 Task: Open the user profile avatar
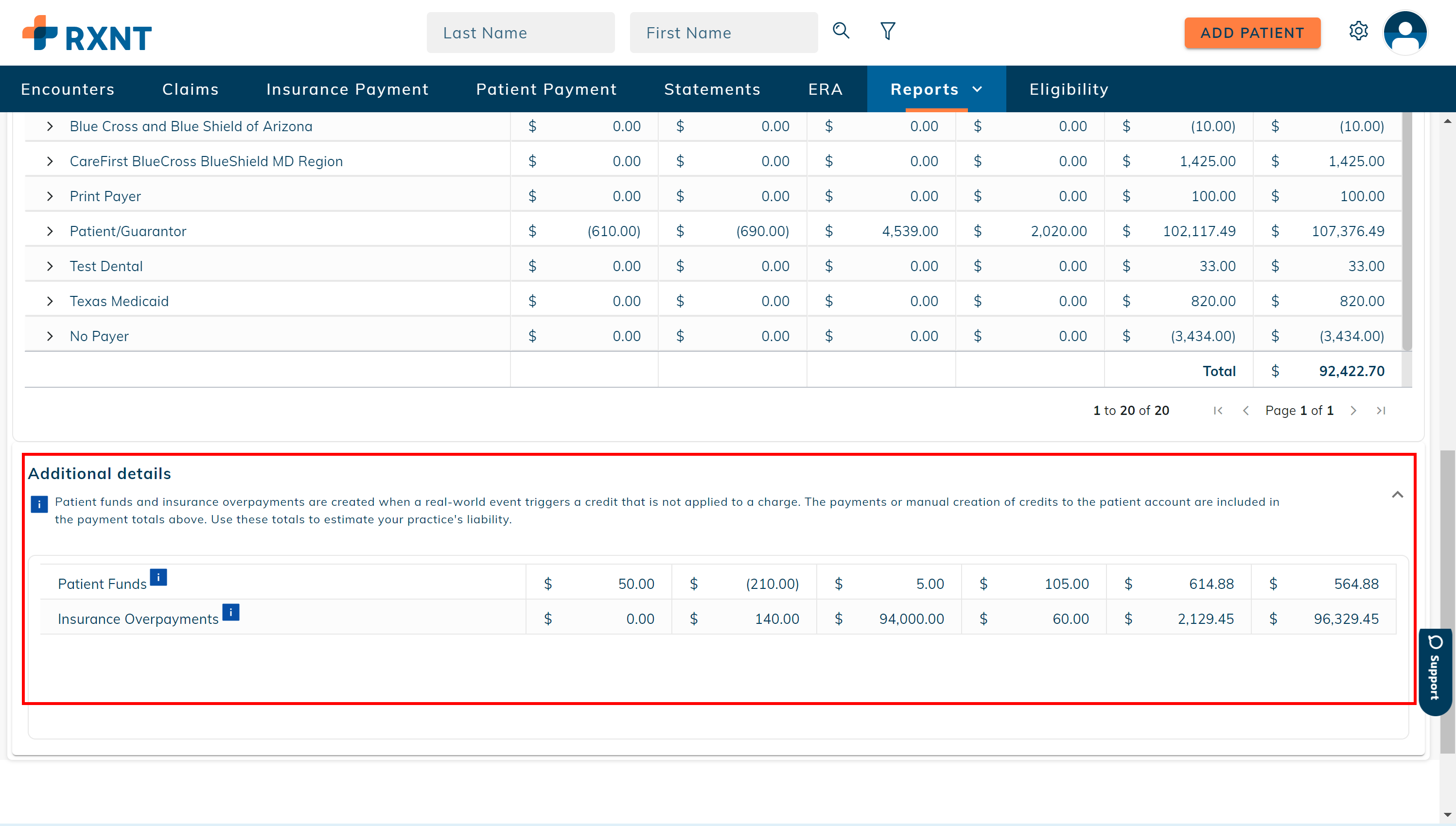1405,33
